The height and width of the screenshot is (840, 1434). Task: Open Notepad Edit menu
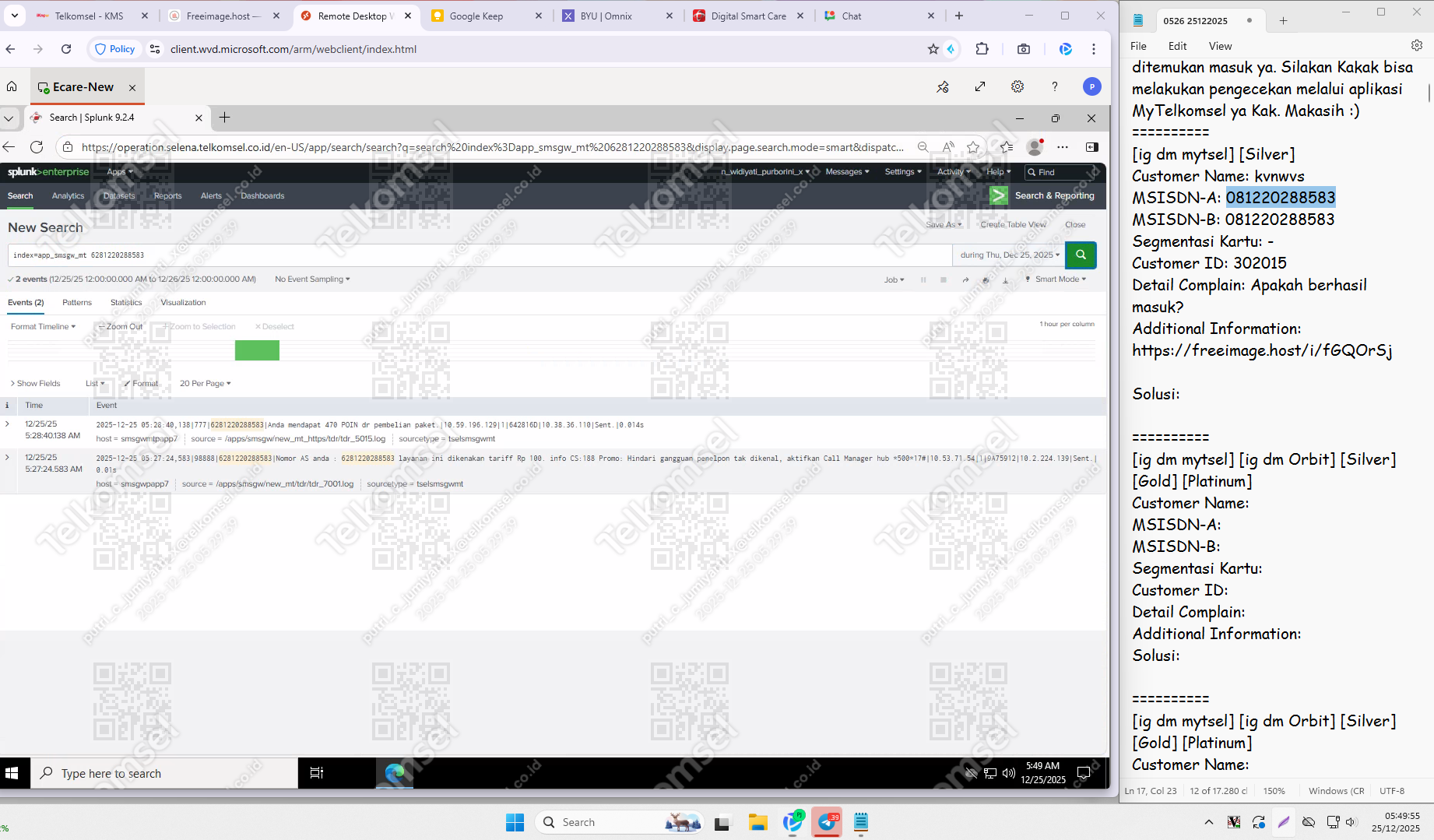point(1177,46)
